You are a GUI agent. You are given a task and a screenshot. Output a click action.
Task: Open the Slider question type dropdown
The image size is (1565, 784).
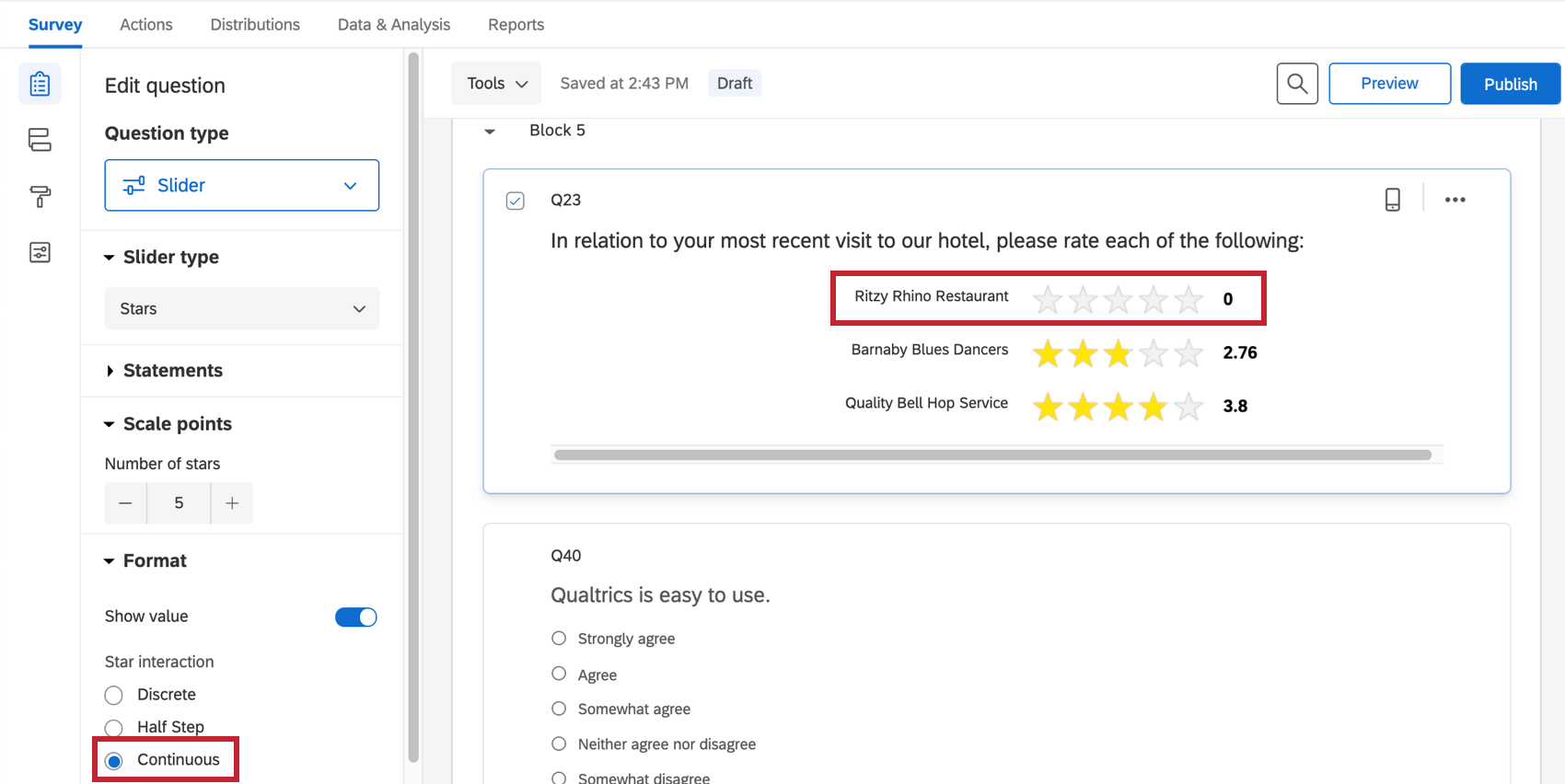click(x=242, y=185)
